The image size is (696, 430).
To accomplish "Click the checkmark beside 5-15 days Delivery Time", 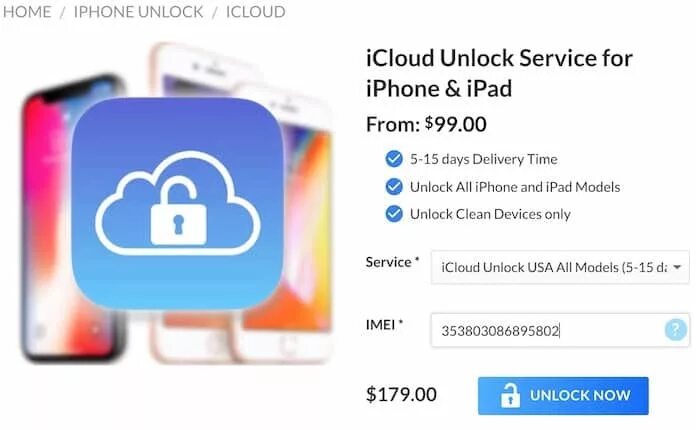I will click(x=394, y=158).
